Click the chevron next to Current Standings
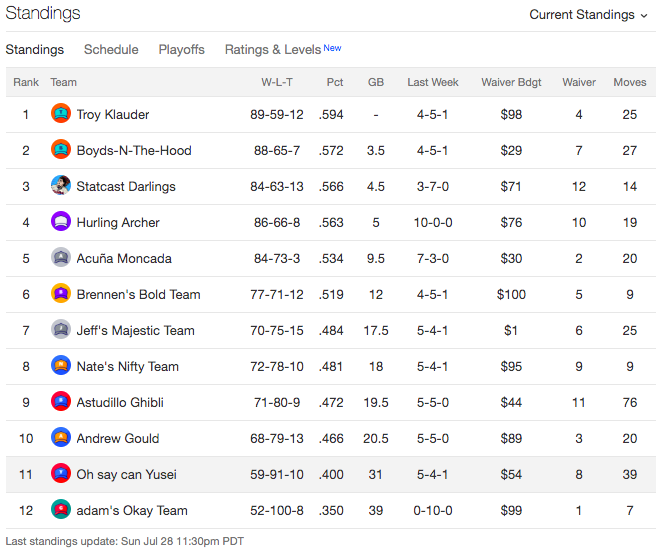 643,16
